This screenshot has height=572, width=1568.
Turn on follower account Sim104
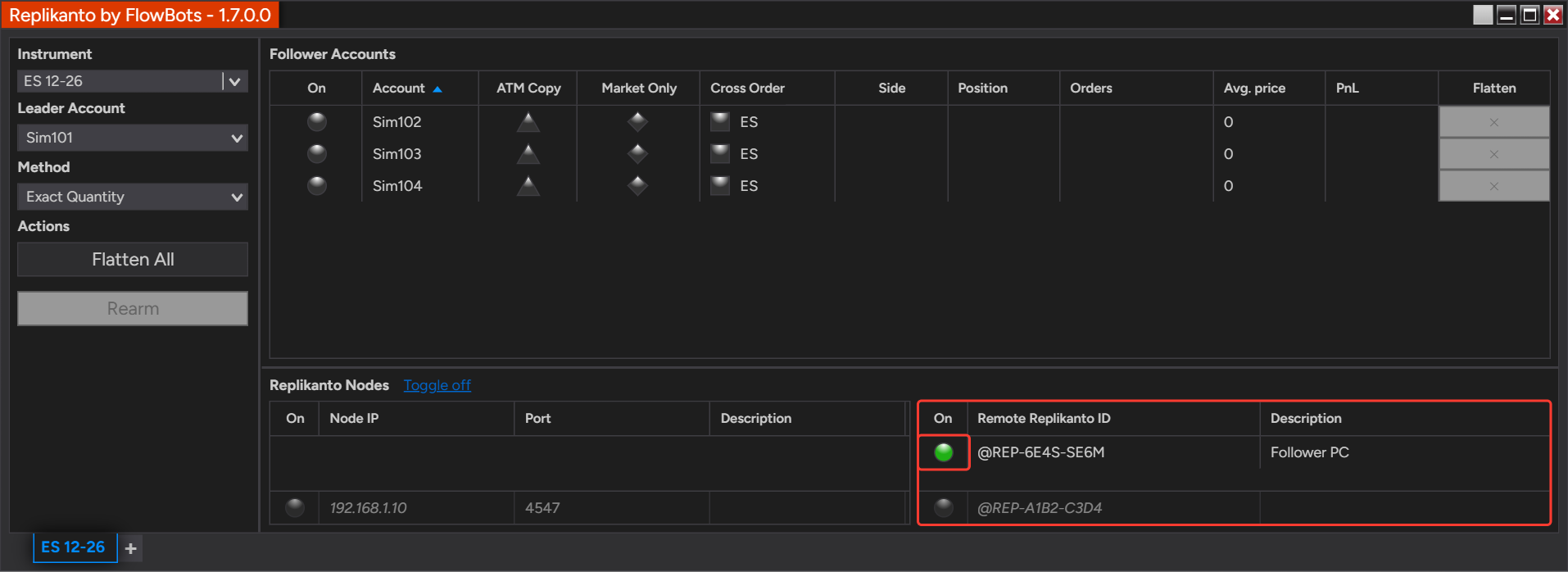tap(317, 186)
